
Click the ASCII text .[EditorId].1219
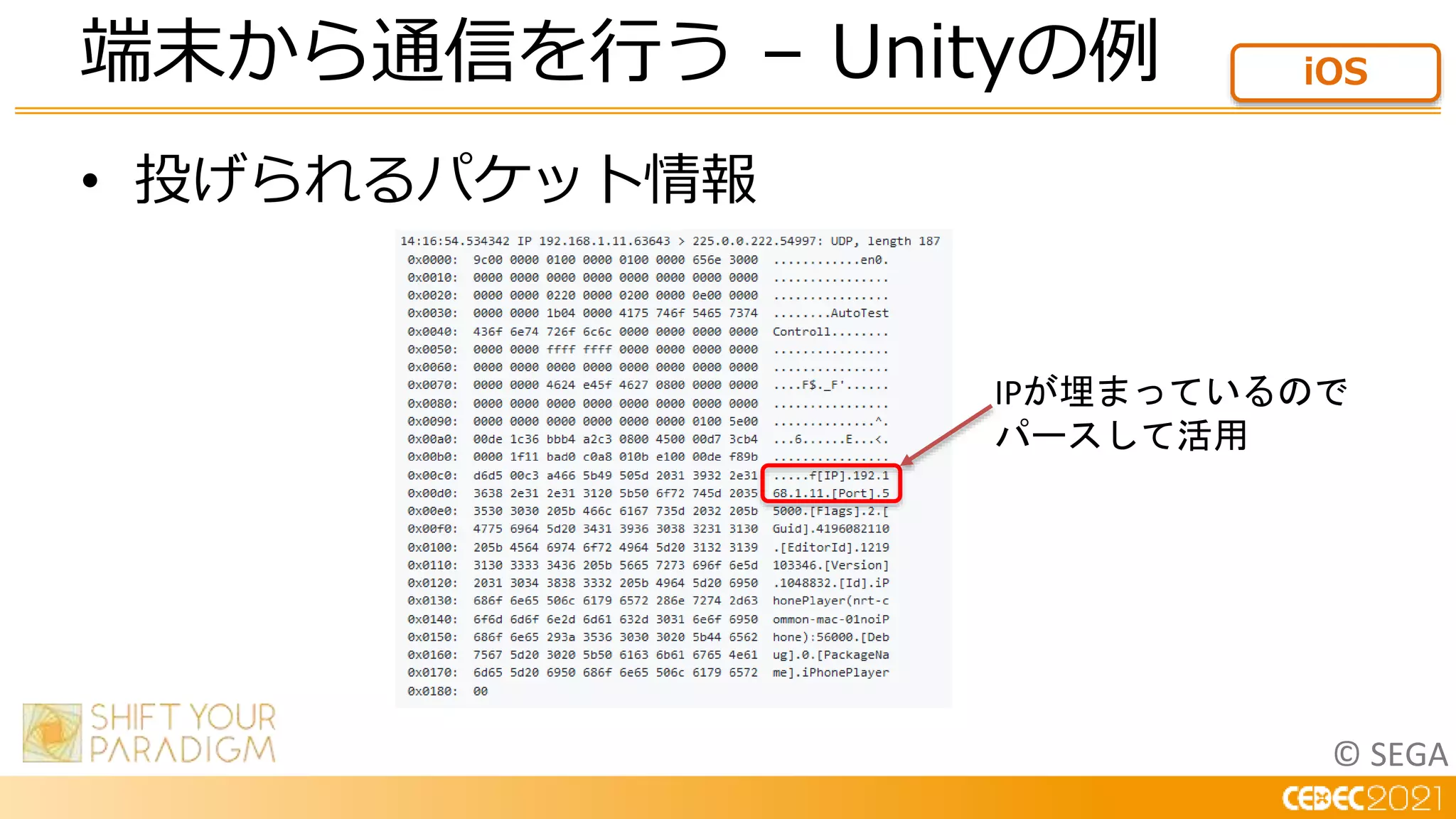830,547
